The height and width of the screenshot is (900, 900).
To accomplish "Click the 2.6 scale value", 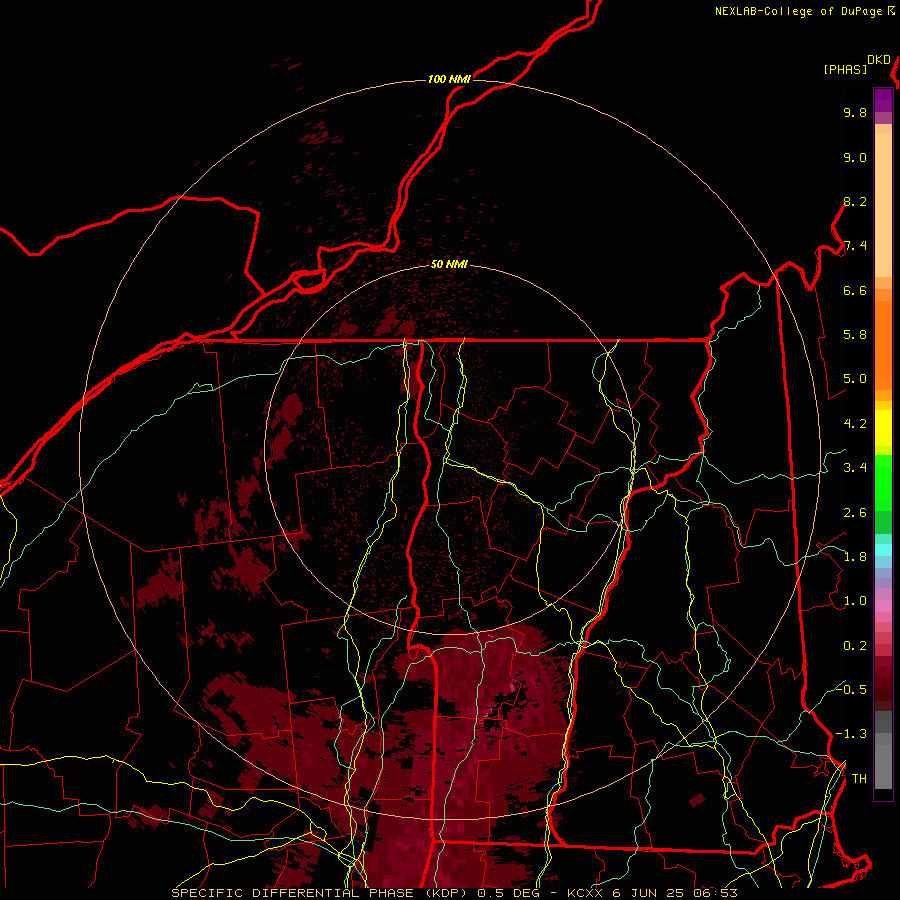I will [855, 513].
